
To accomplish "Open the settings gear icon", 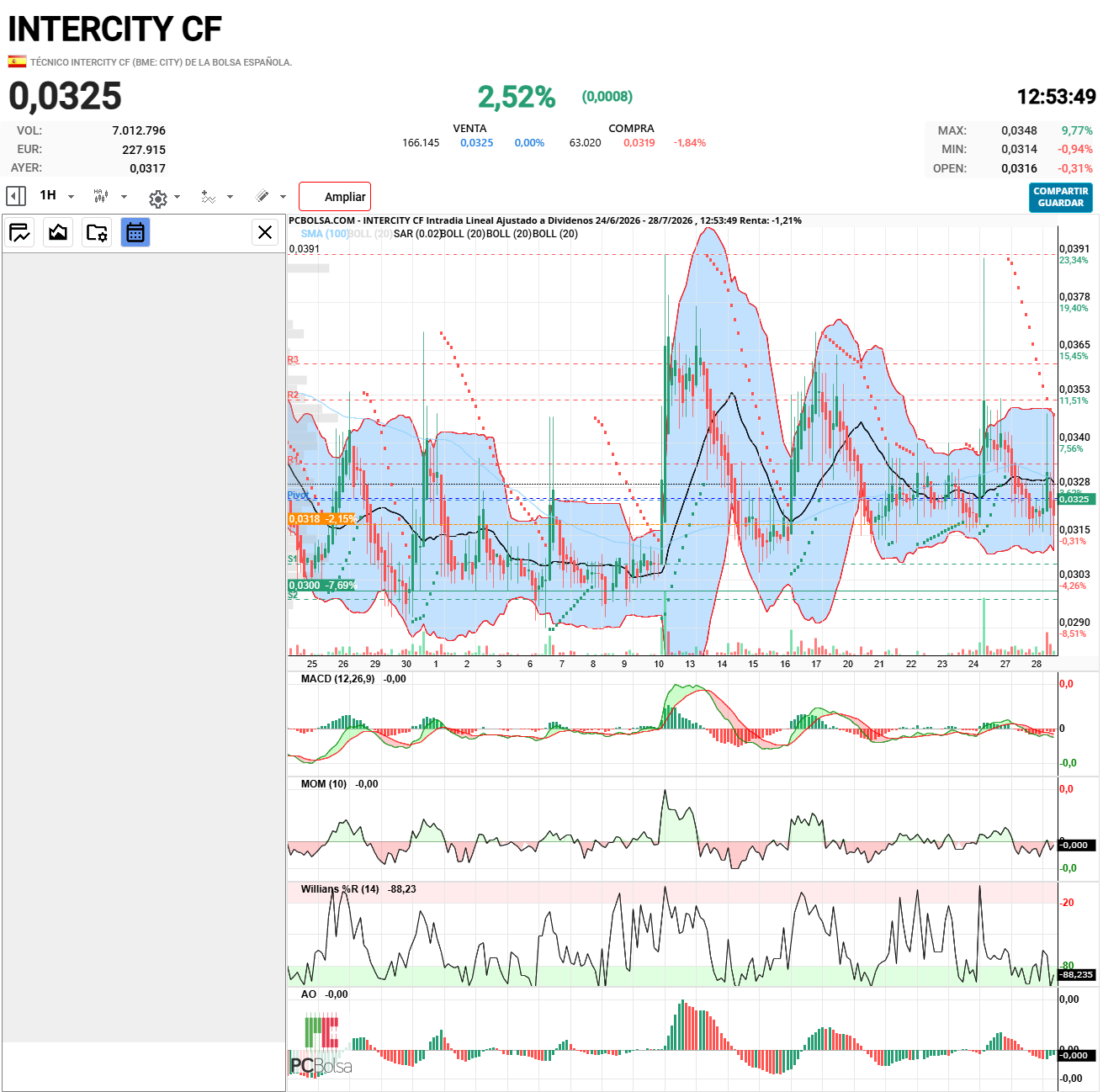I will click(x=157, y=199).
